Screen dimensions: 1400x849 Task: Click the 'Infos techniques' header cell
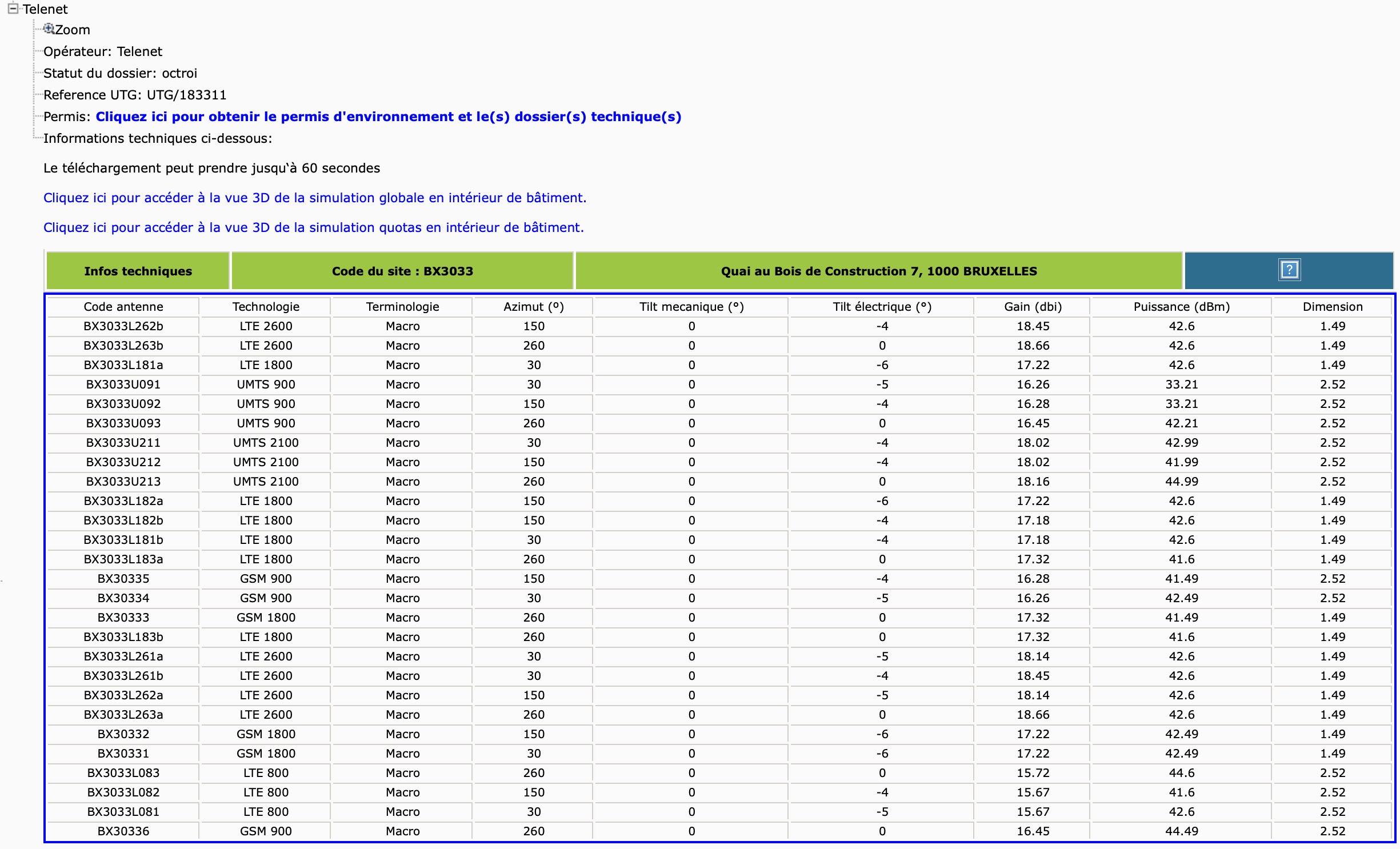coord(138,271)
